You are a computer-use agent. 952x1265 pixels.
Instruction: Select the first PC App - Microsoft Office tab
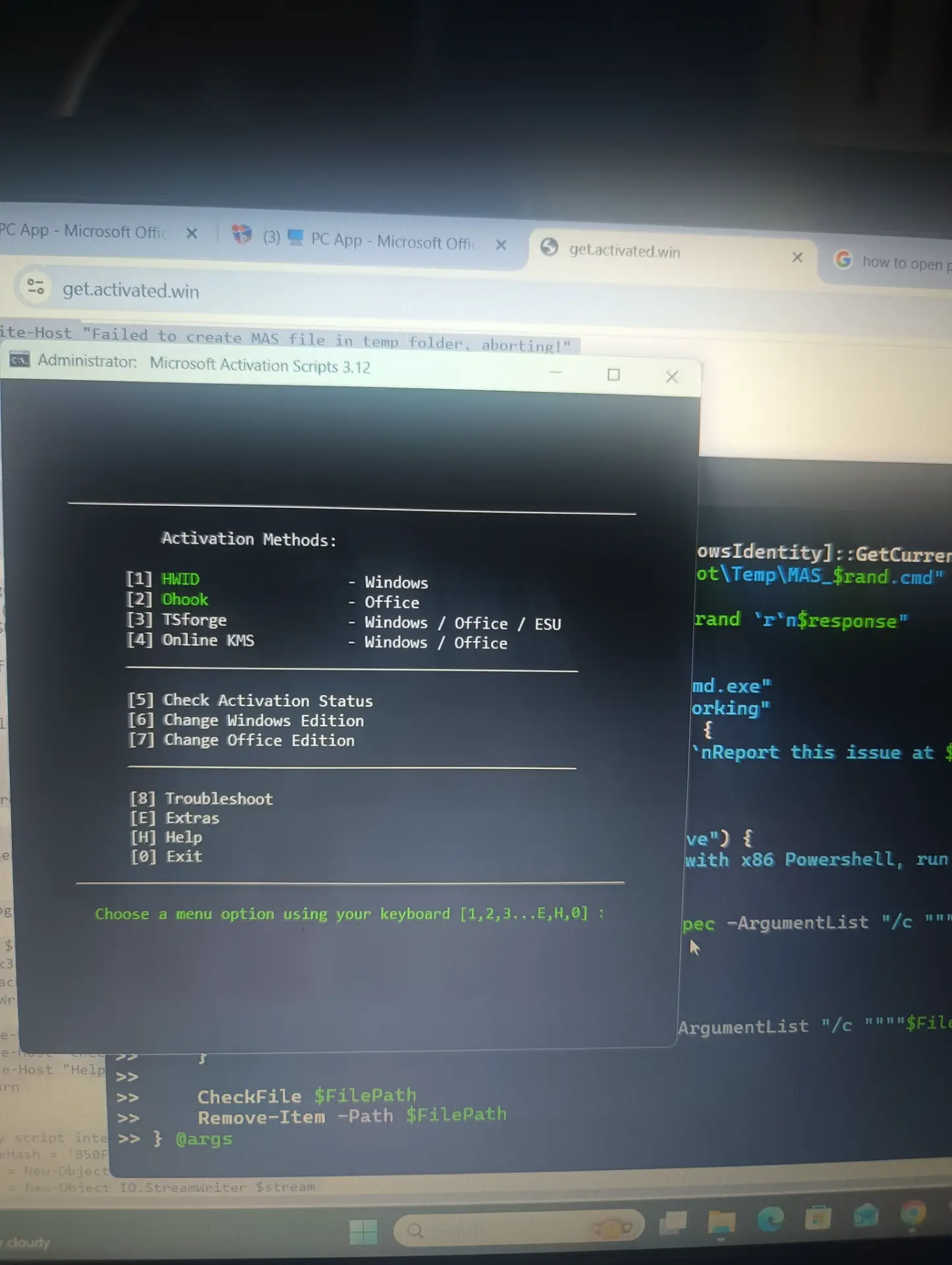coord(99,231)
